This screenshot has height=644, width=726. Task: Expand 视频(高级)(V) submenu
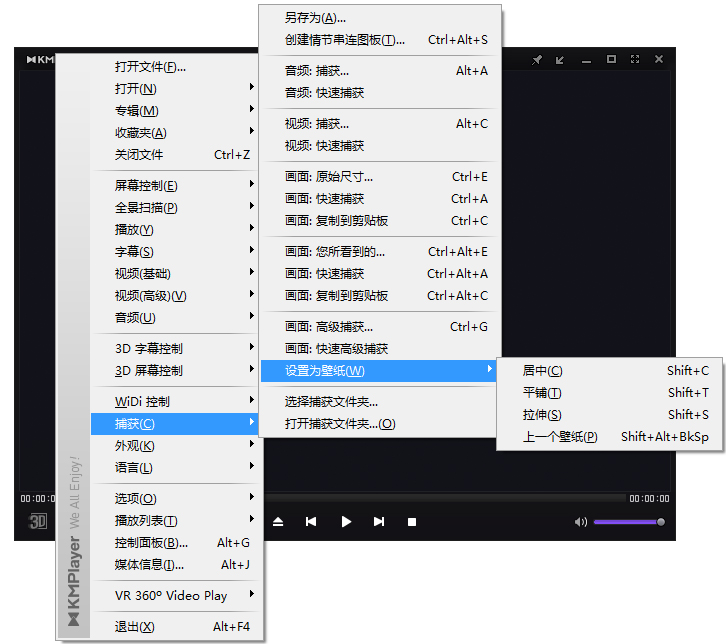(174, 296)
